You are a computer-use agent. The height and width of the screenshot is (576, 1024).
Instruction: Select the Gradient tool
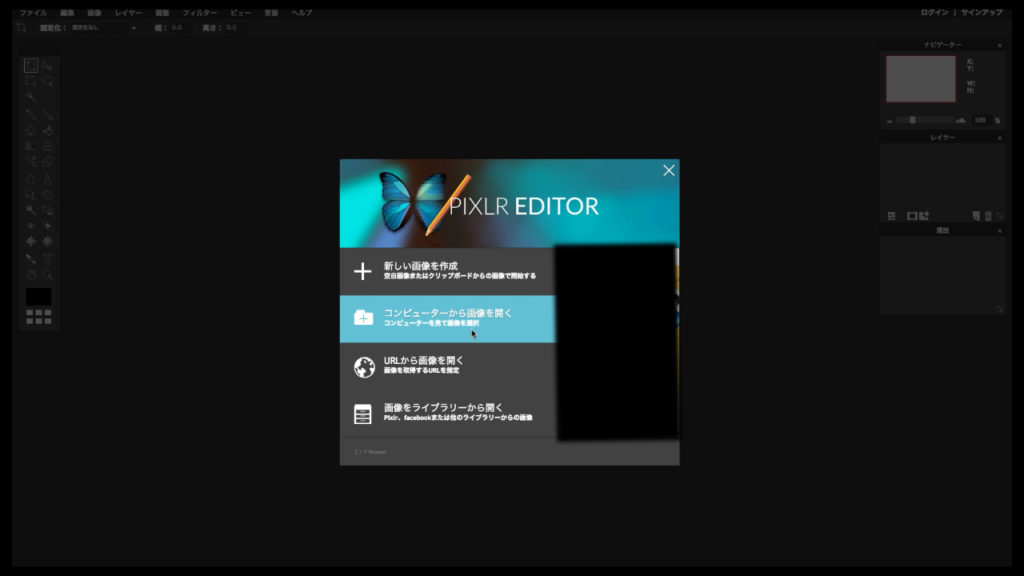(x=31, y=146)
